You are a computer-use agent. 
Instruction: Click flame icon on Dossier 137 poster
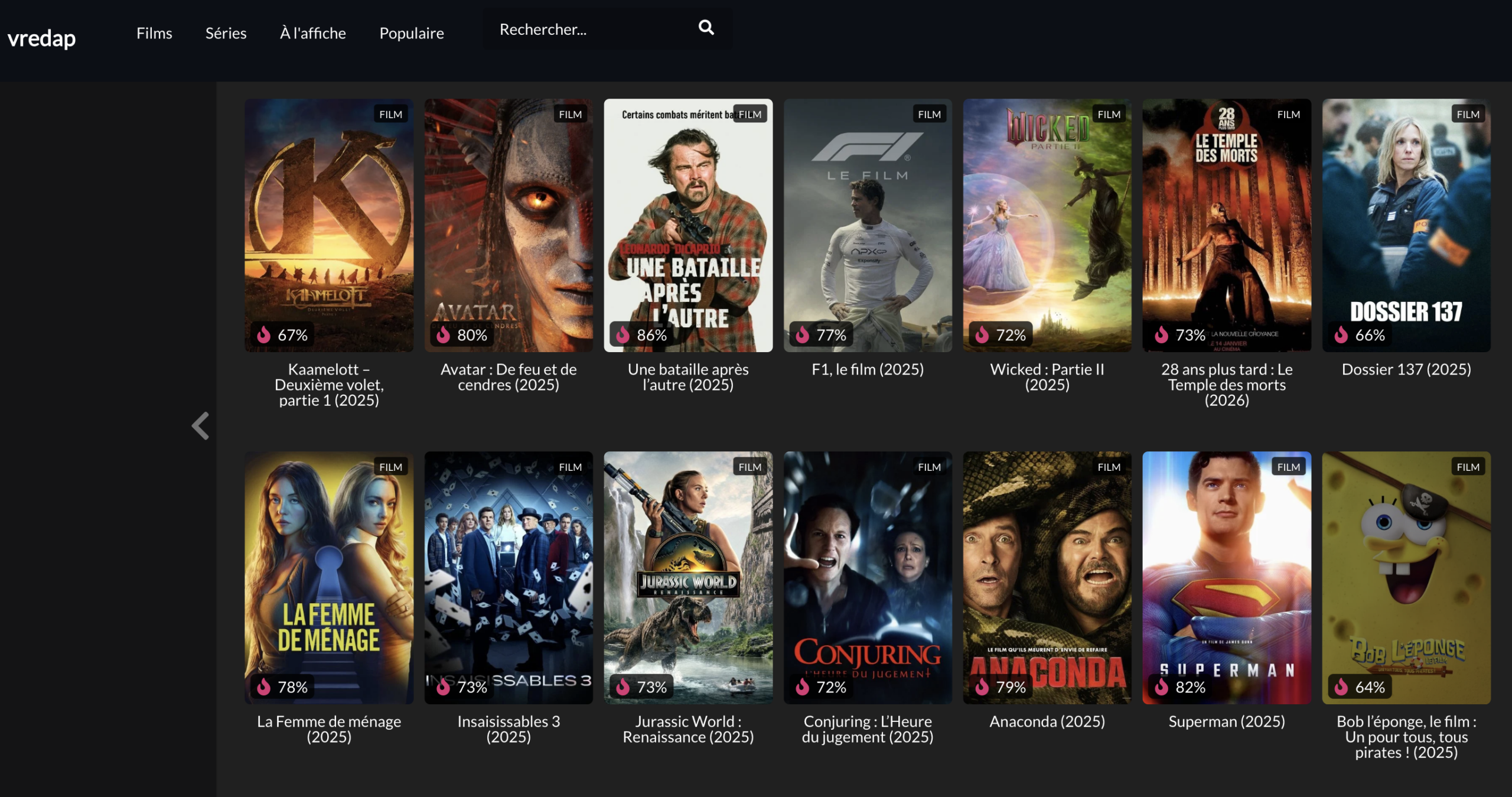click(x=1341, y=334)
